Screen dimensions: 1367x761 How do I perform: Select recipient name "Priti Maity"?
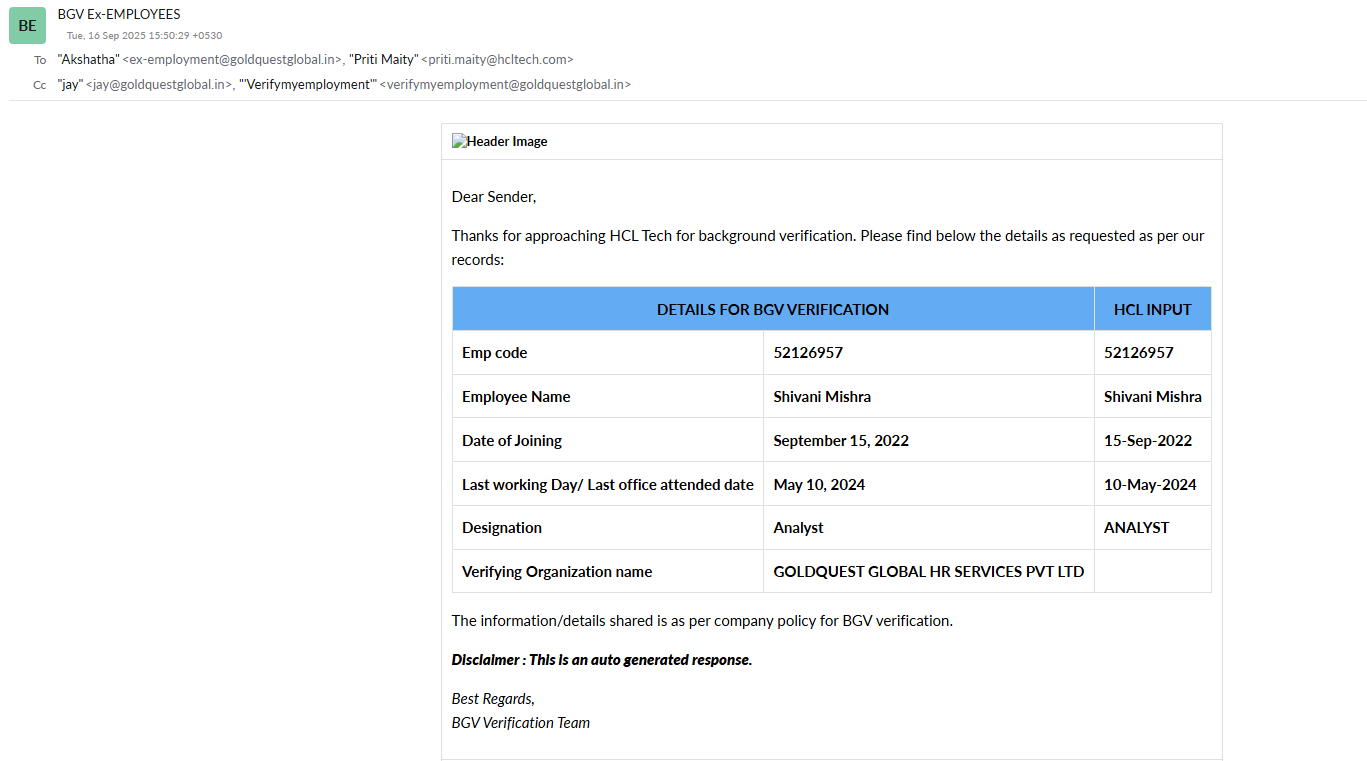pos(383,60)
